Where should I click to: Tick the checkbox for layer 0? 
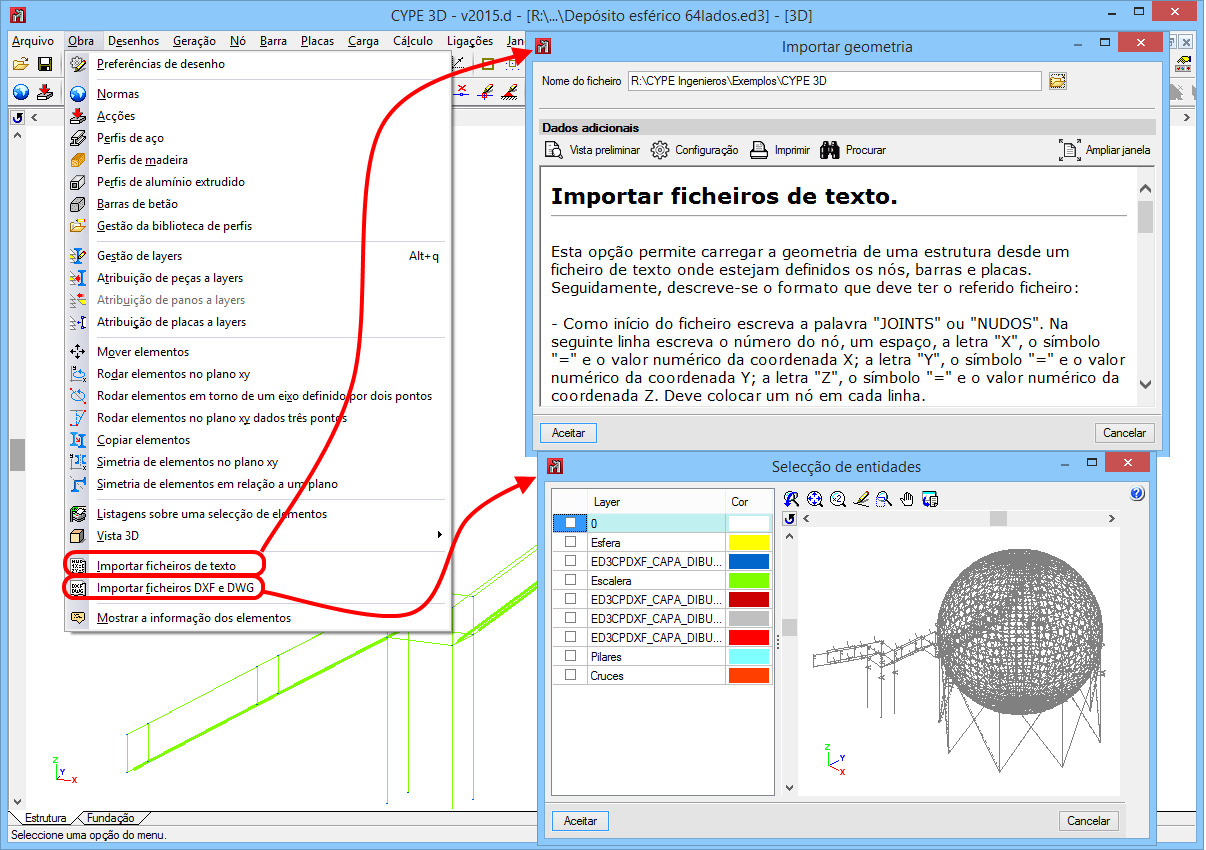pyautogui.click(x=570, y=523)
